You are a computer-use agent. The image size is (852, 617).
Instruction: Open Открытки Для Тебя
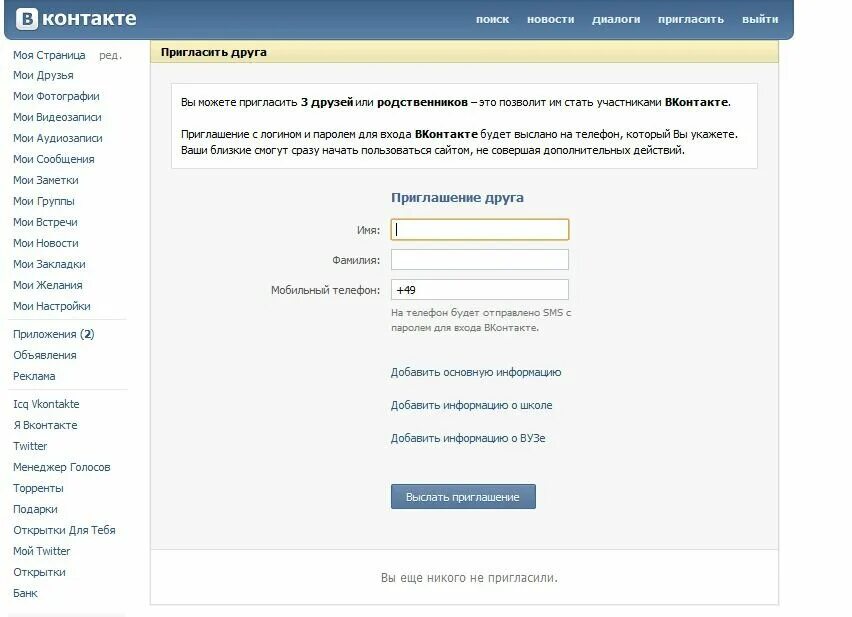pos(64,530)
